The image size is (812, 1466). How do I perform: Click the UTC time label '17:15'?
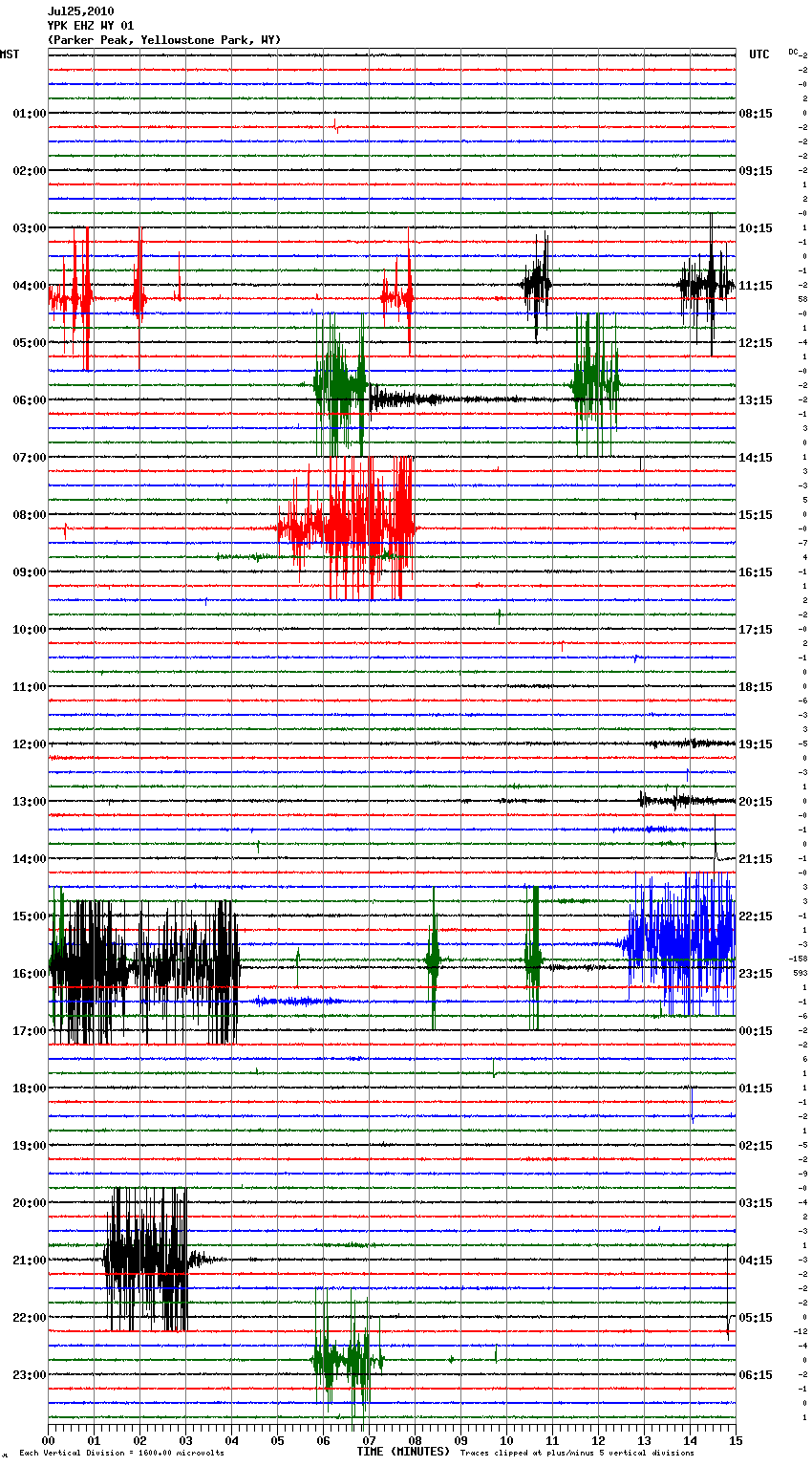[756, 630]
